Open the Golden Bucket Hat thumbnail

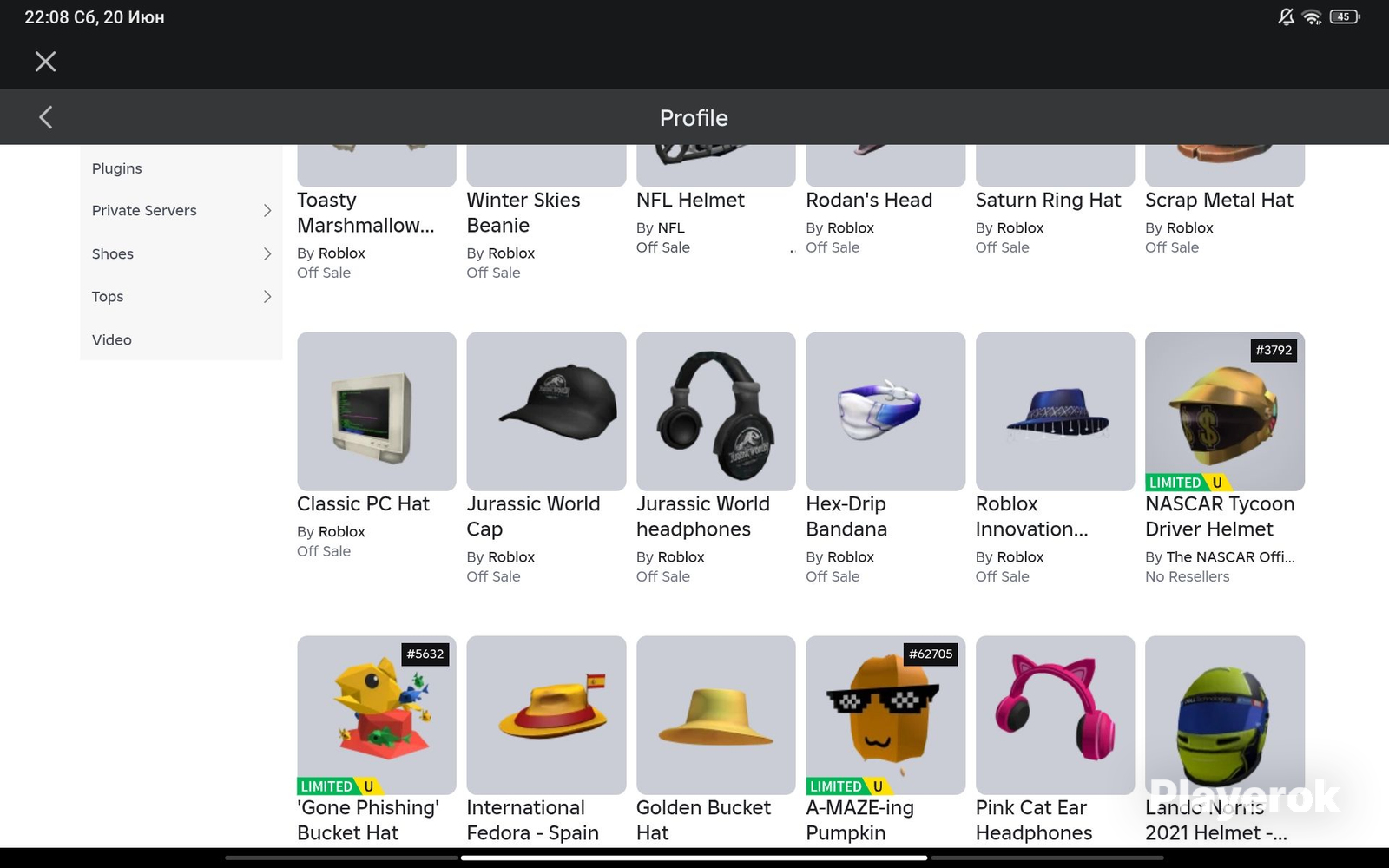pyautogui.click(x=716, y=715)
